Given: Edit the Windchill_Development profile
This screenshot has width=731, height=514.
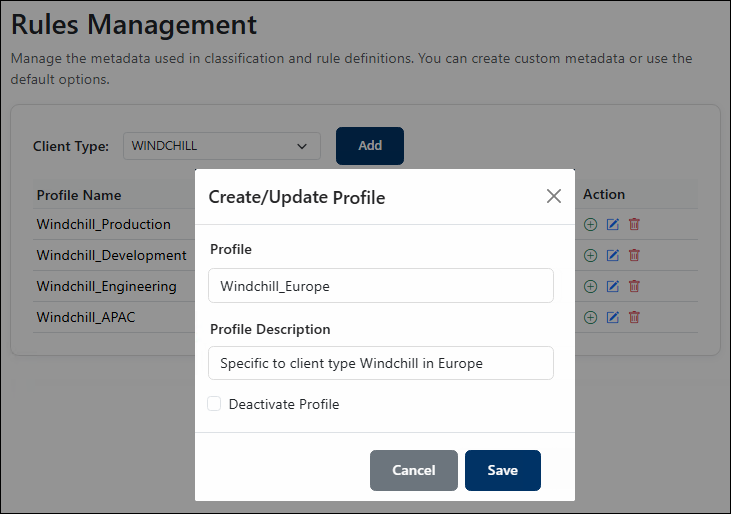Looking at the screenshot, I should 613,255.
